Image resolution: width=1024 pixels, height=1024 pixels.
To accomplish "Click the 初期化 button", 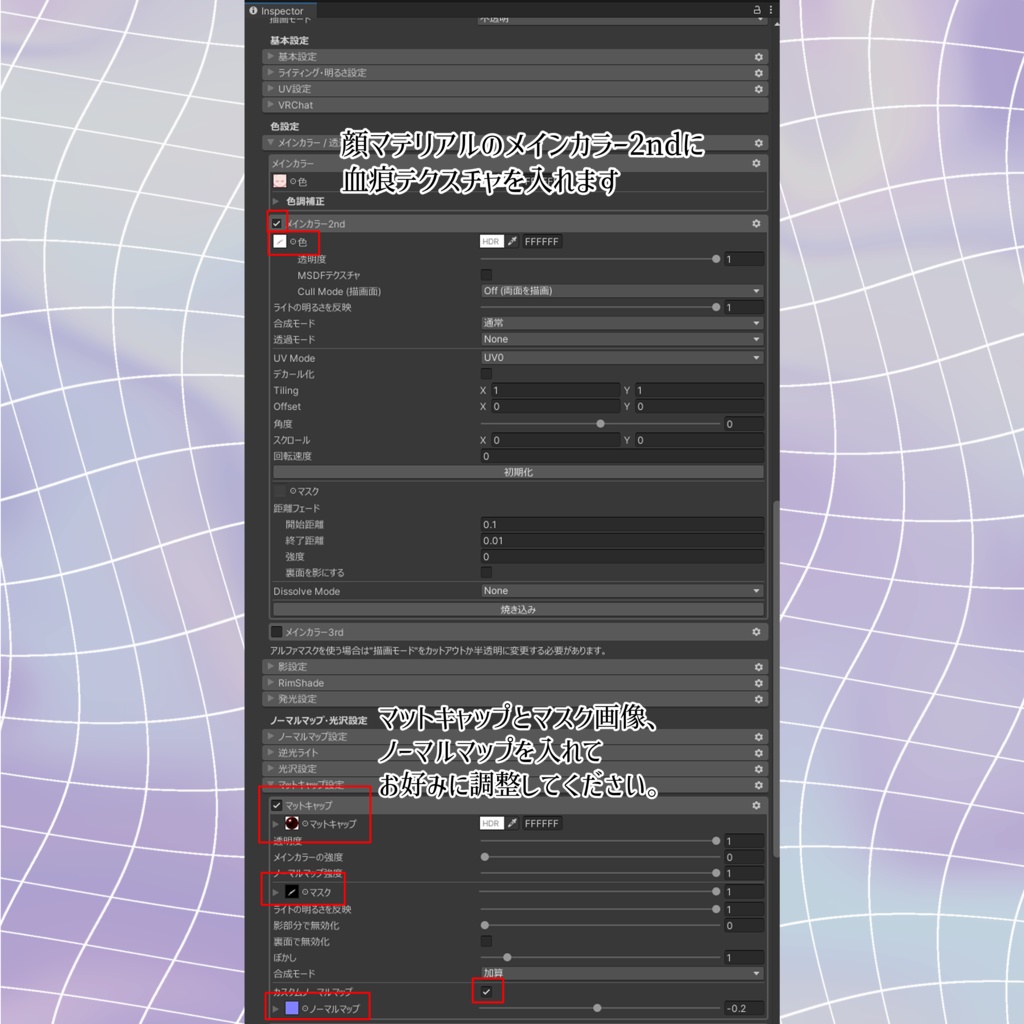I will point(519,472).
